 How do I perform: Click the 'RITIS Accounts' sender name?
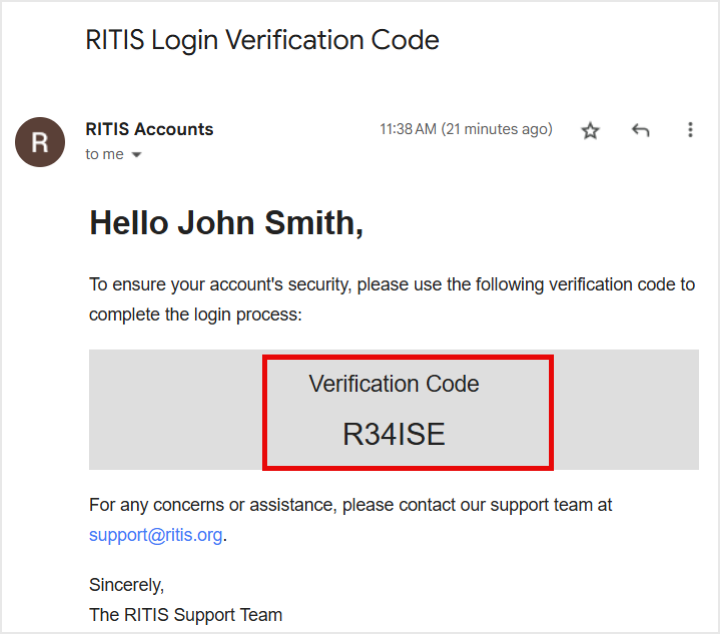pos(149,129)
